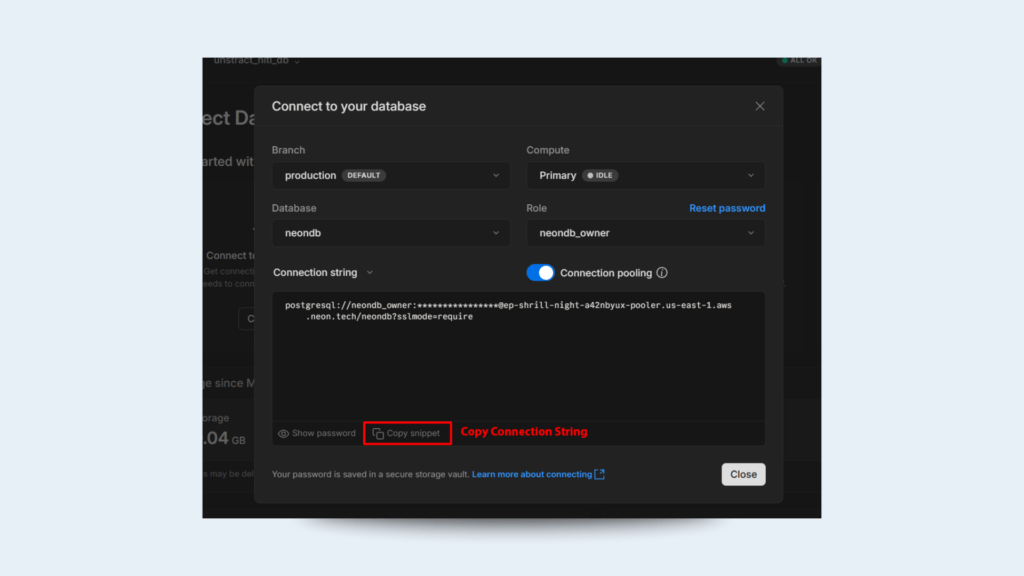Image resolution: width=1024 pixels, height=576 pixels.
Task: Expand the Connection string format selector
Action: [x=323, y=272]
